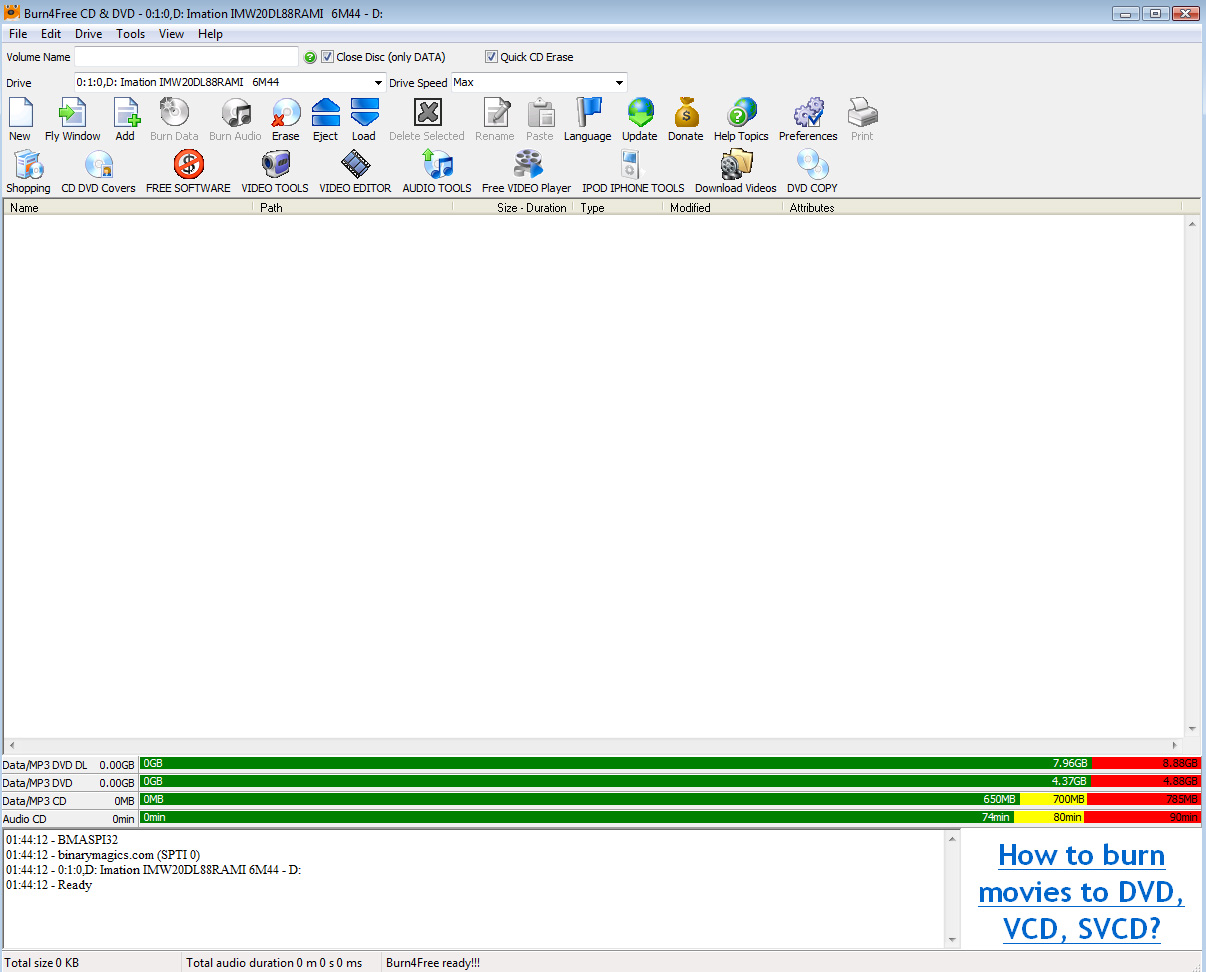Click the Attributes column header
The image size is (1206, 972).
[983, 208]
